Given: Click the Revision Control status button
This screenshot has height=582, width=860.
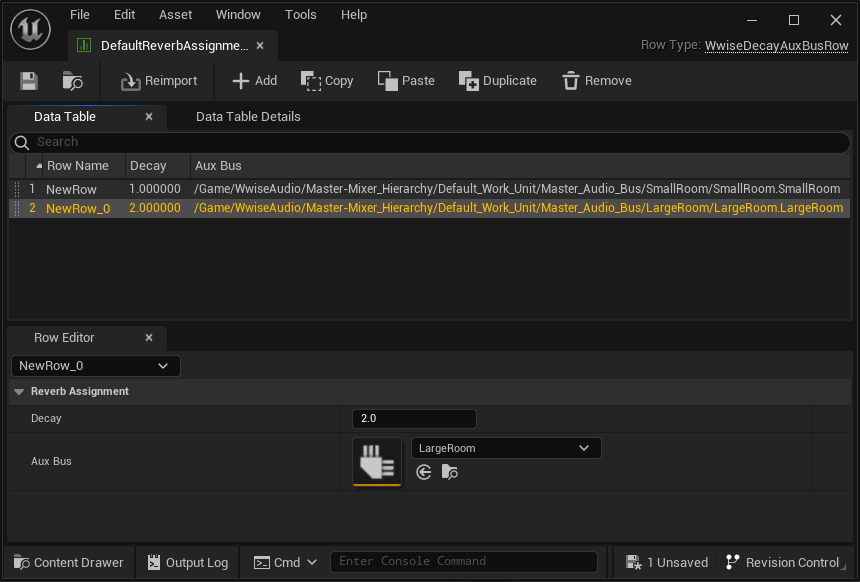Looking at the screenshot, I should point(784,562).
